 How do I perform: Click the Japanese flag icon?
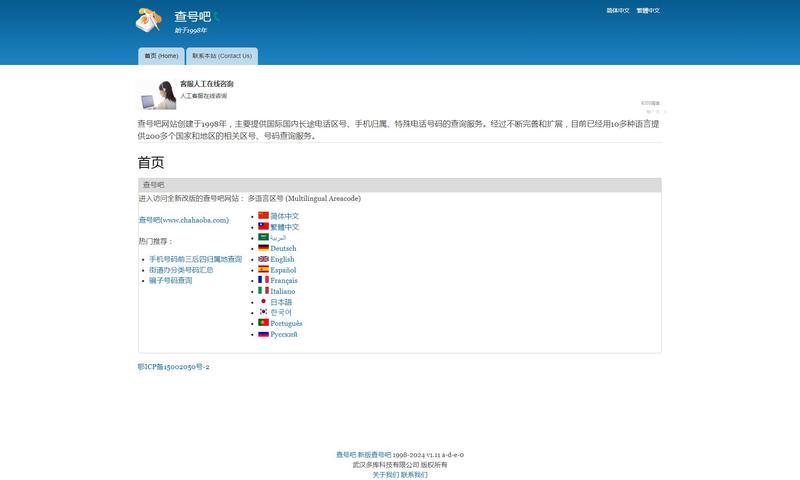[x=263, y=301]
